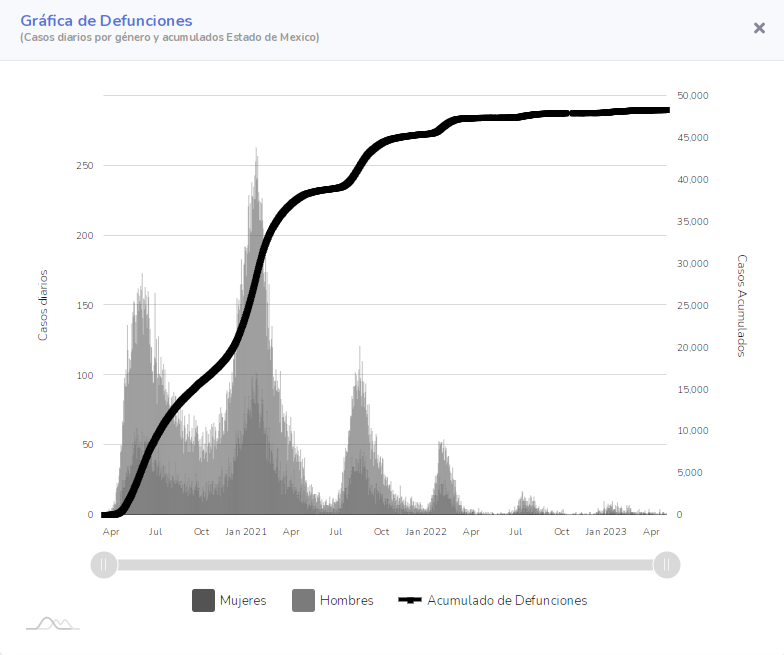Click the 25,000 right-axis tick label
Image resolution: width=784 pixels, height=655 pixels.
click(692, 306)
